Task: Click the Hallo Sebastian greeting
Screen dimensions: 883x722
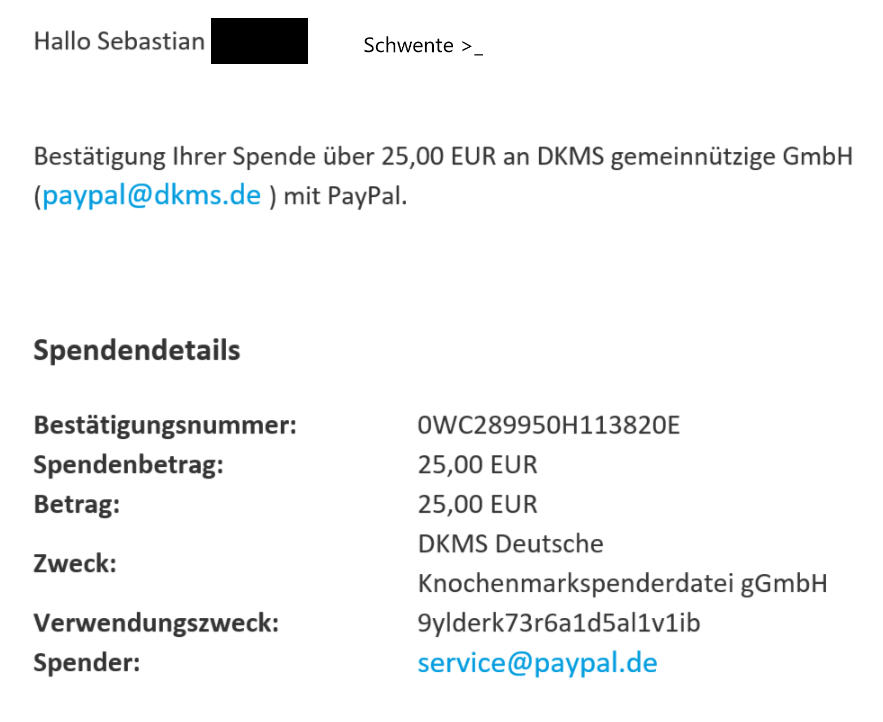Action: (x=119, y=41)
